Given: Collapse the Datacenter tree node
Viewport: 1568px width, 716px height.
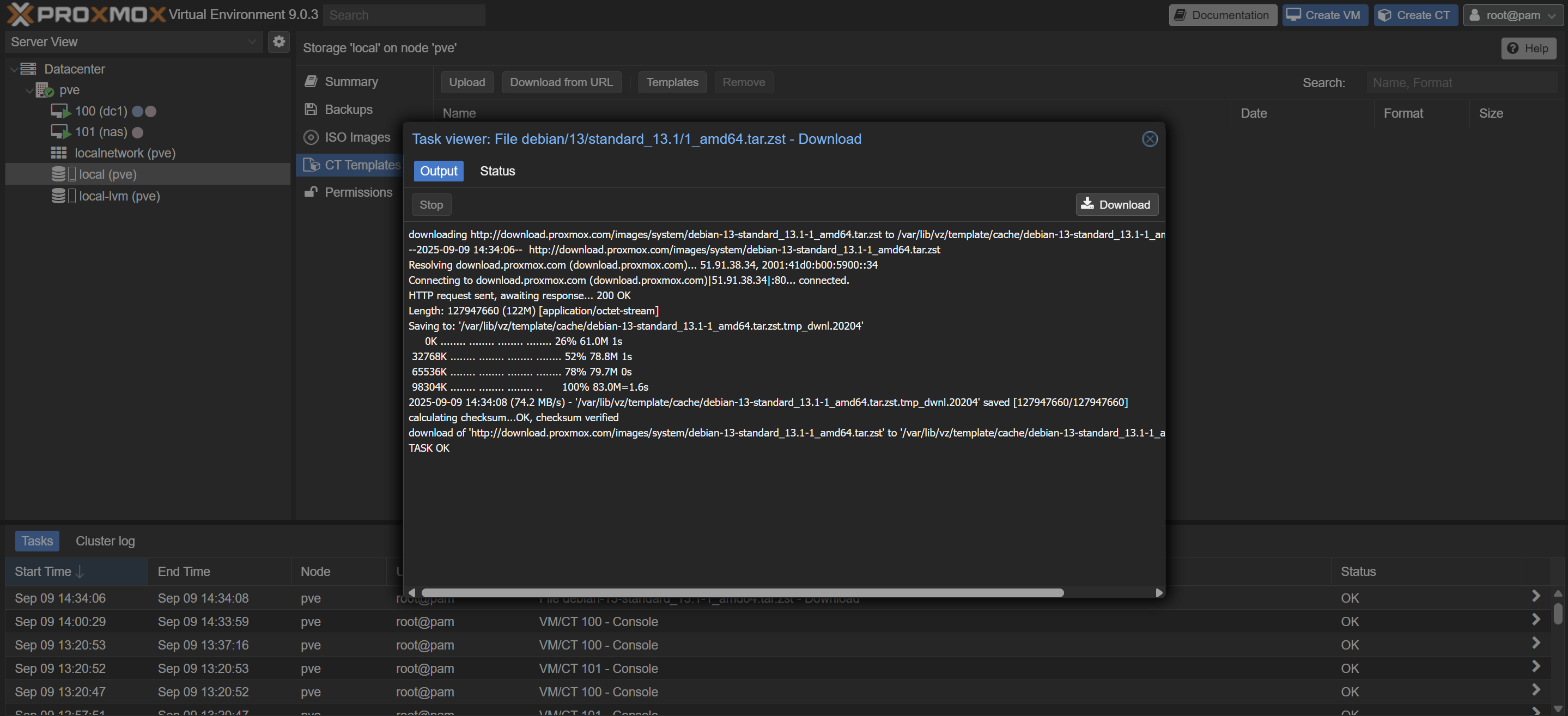Looking at the screenshot, I should tap(14, 69).
